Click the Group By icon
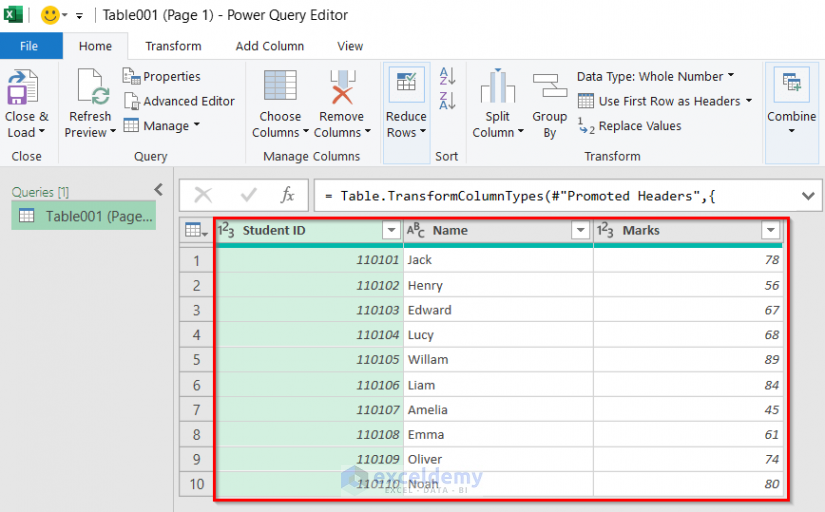The width and height of the screenshot is (825, 512). (x=549, y=86)
